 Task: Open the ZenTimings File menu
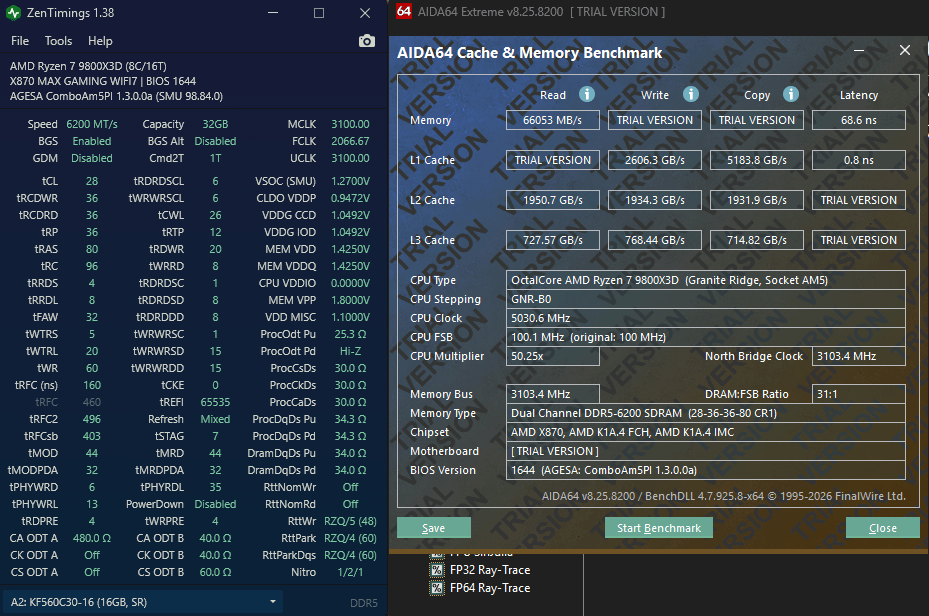pyautogui.click(x=20, y=41)
